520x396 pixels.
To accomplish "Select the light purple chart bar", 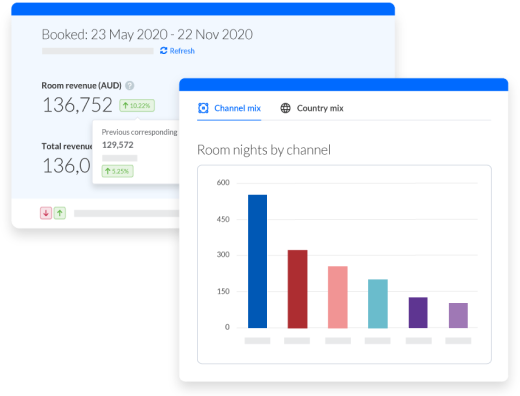I will point(458,315).
